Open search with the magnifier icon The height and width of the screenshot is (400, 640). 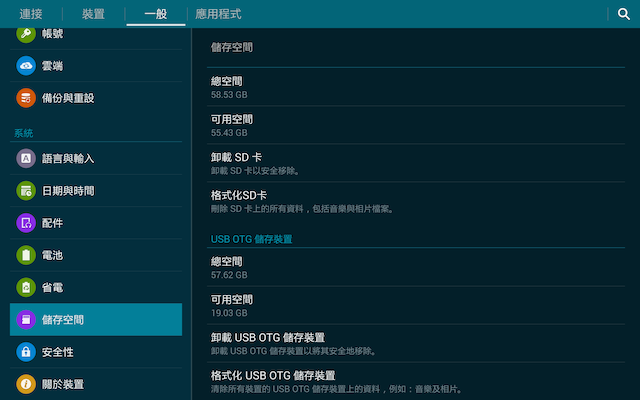[x=623, y=14]
